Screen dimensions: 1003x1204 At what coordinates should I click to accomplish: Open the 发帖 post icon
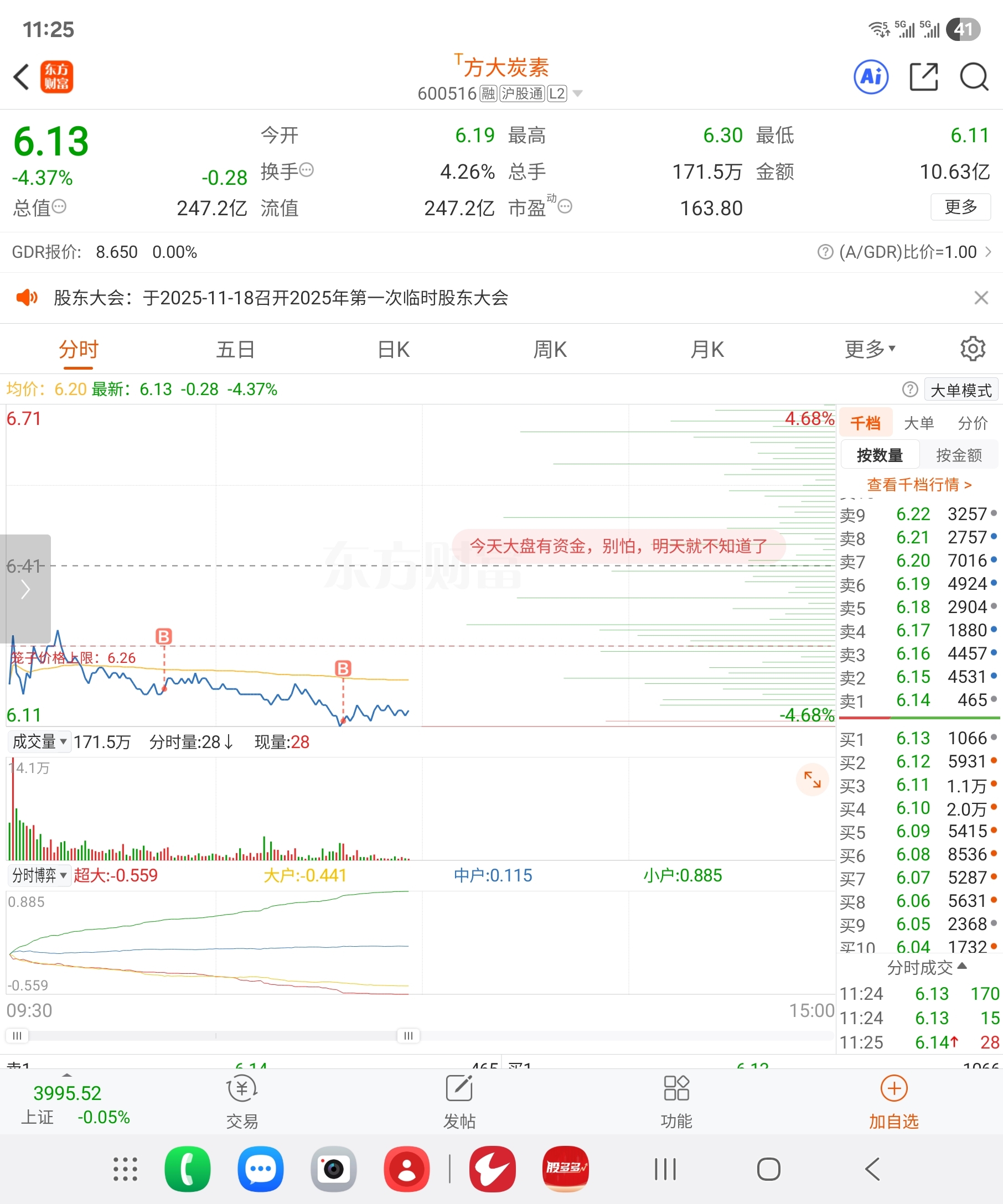459,1103
